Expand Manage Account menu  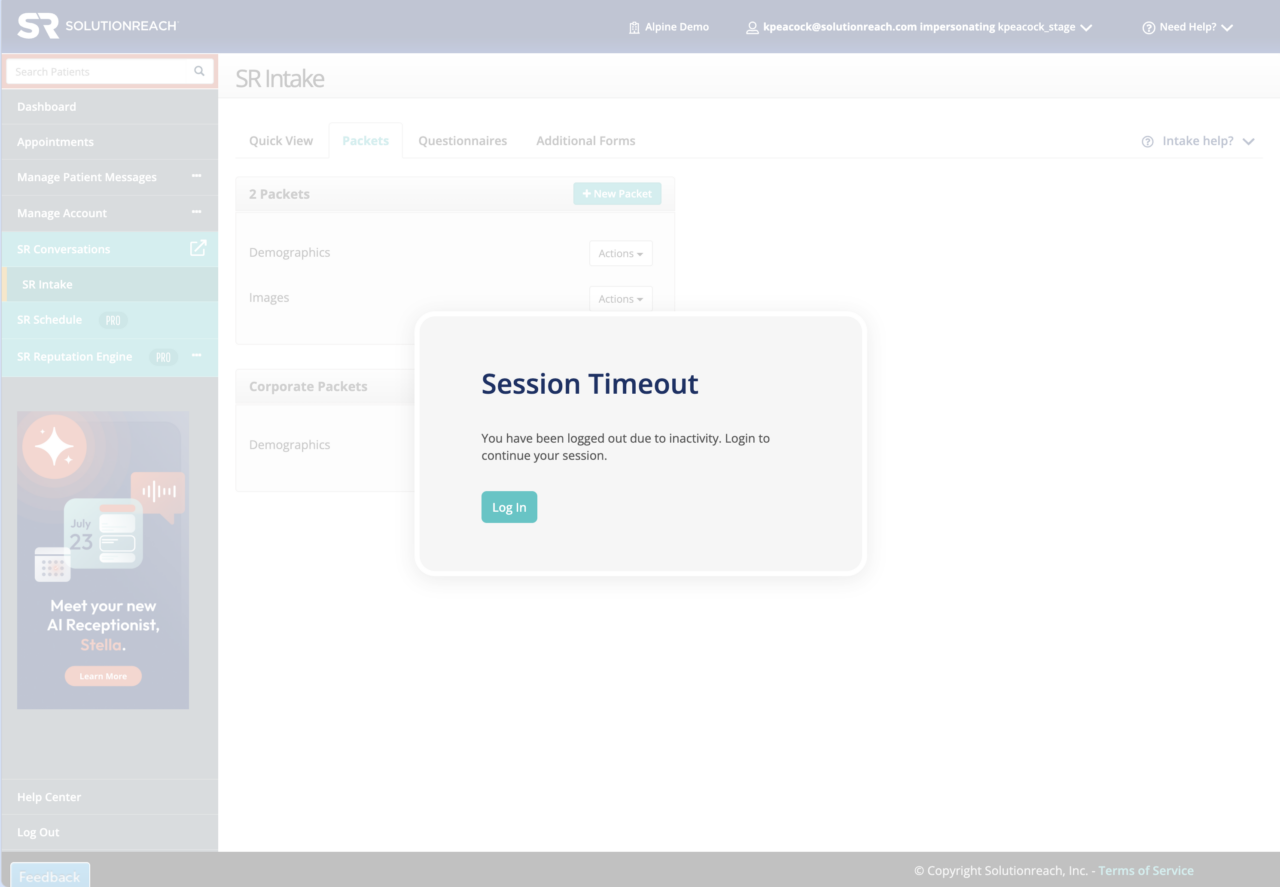pyautogui.click(x=197, y=212)
